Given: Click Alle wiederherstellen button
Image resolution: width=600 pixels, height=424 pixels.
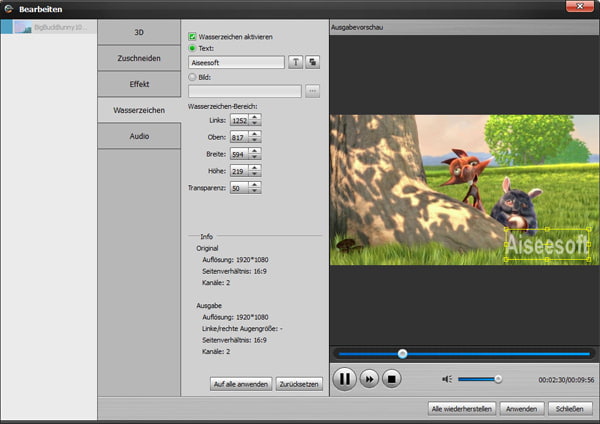Looking at the screenshot, I should coord(461,409).
